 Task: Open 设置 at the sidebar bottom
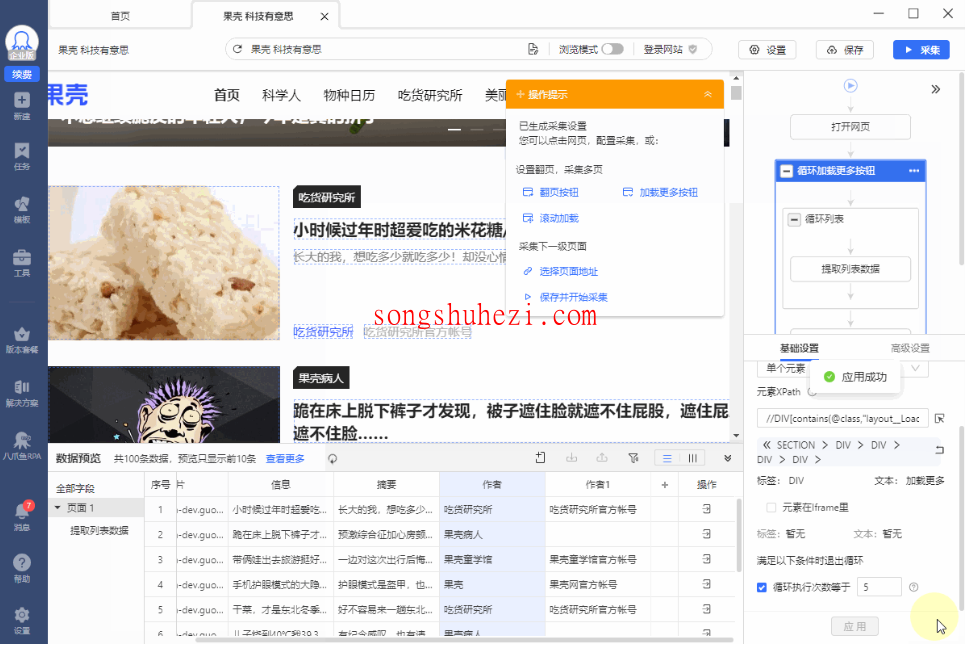22,620
